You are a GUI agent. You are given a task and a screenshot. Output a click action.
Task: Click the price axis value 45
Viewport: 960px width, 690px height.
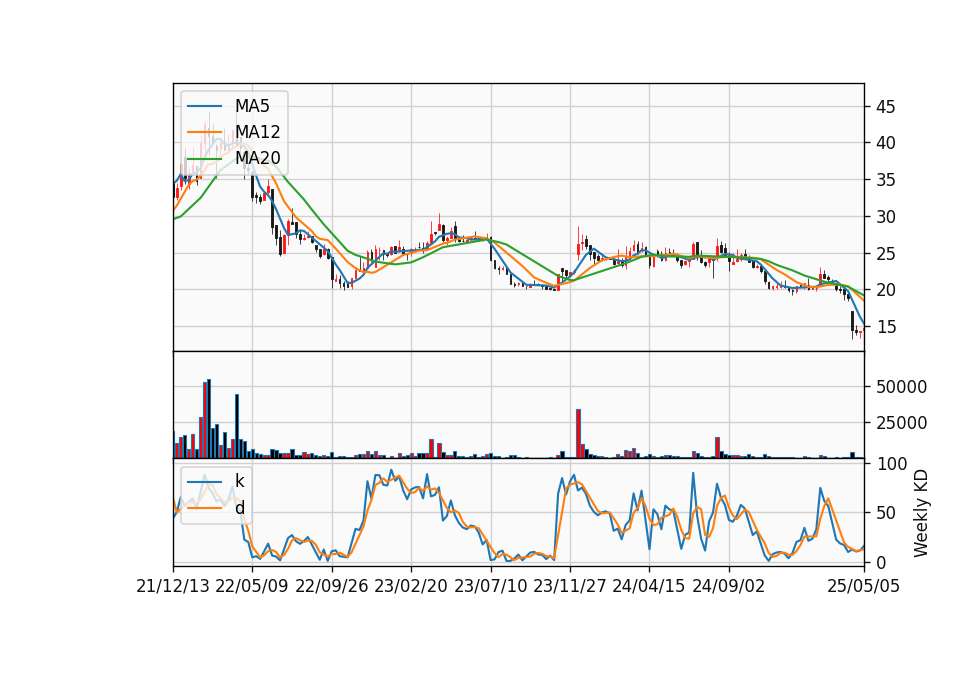pyautogui.click(x=886, y=107)
